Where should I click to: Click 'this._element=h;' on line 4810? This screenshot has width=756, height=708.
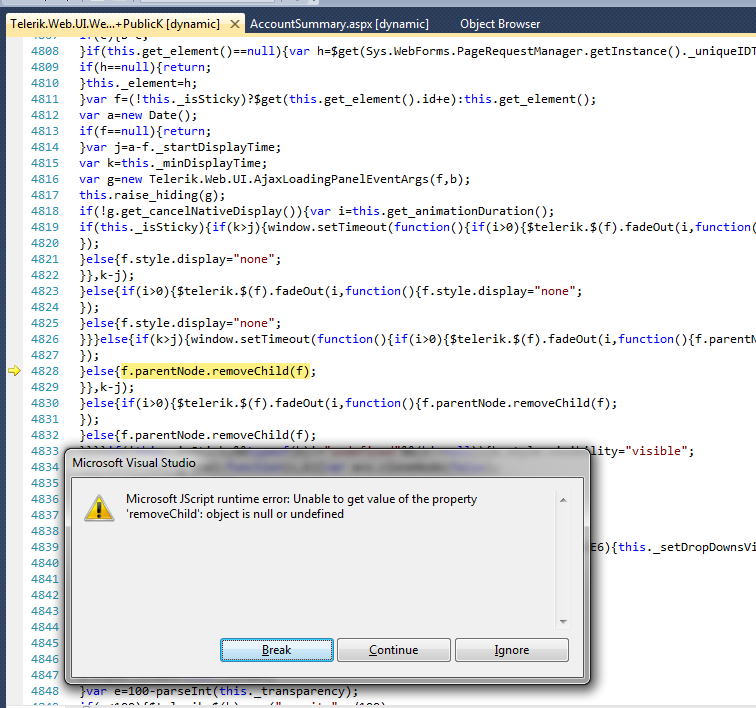click(141, 83)
